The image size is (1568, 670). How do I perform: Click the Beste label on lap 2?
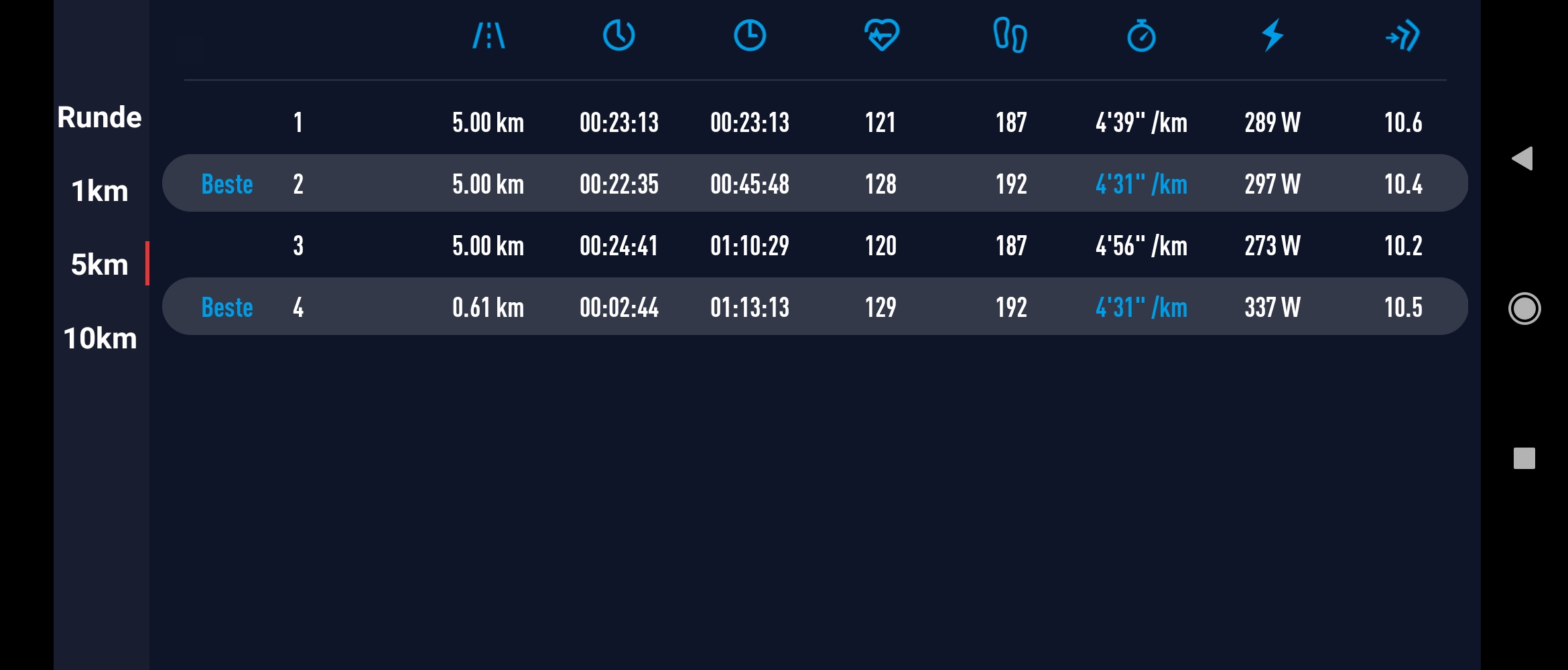[x=227, y=184]
